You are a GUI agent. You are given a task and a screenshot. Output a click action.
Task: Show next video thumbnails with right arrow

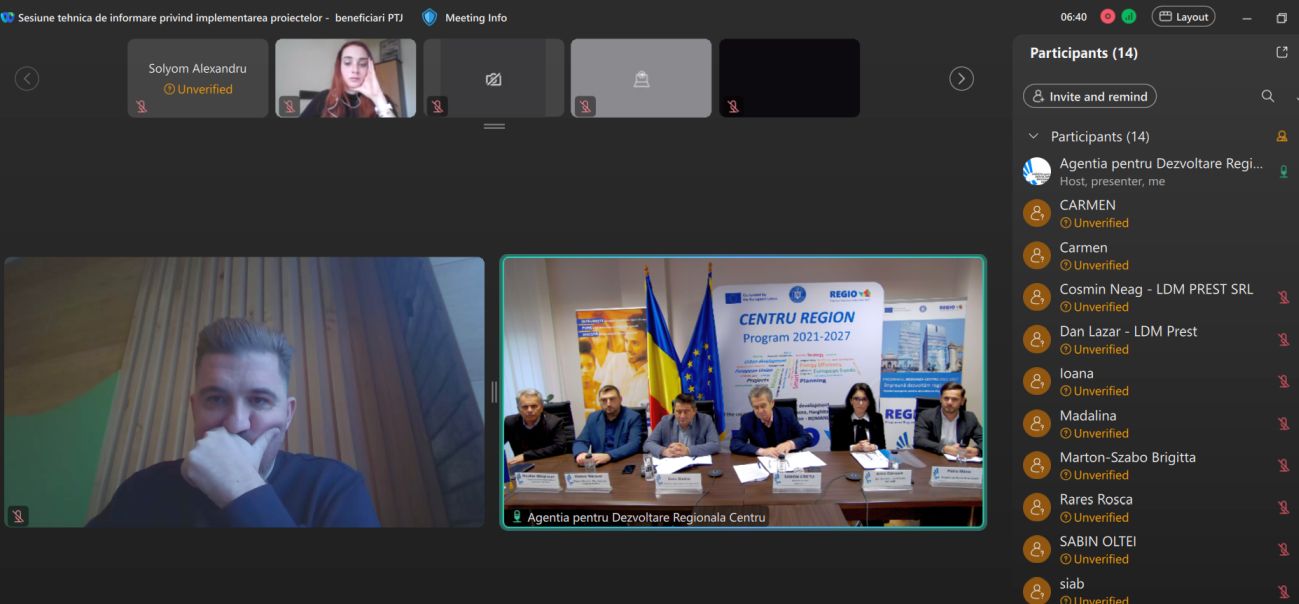click(x=961, y=79)
